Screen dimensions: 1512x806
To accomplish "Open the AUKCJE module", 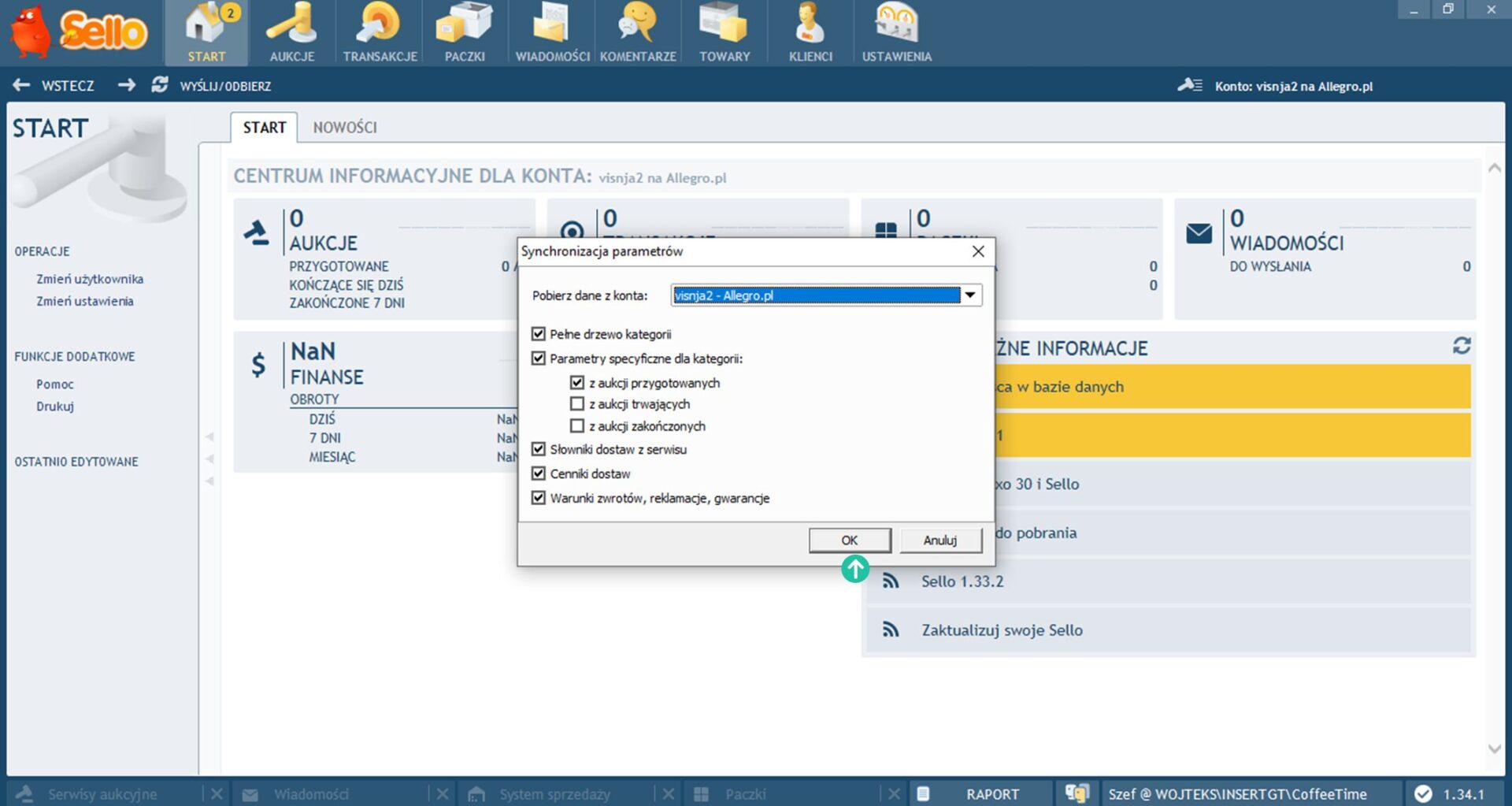I will tap(291, 33).
